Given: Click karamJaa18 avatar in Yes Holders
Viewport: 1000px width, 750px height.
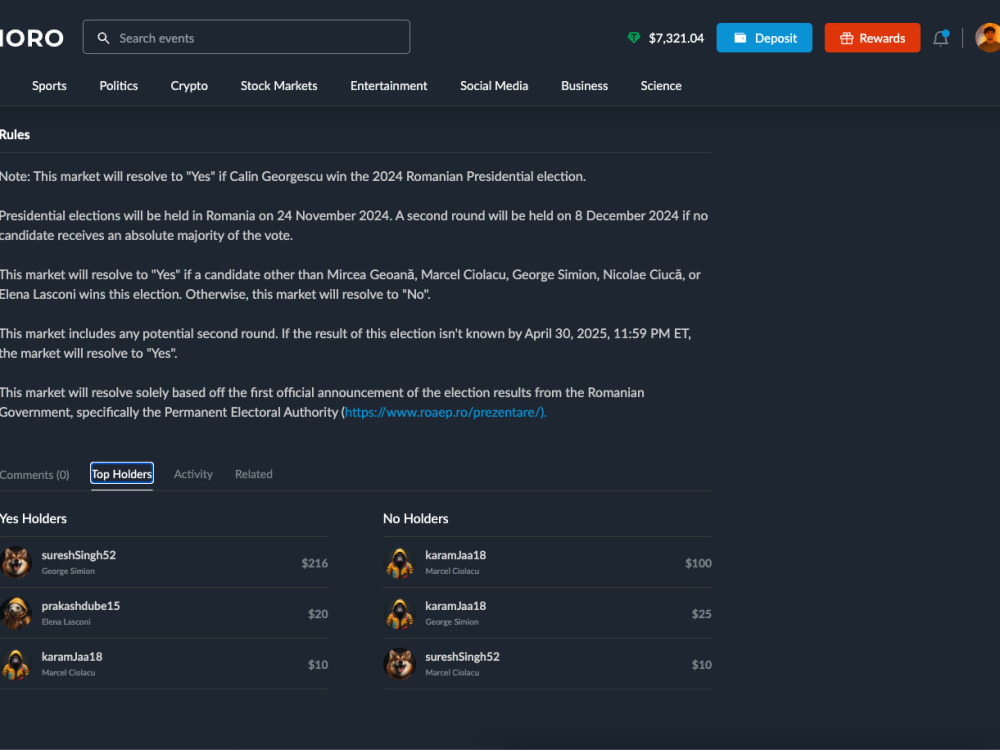Looking at the screenshot, I should (x=16, y=664).
